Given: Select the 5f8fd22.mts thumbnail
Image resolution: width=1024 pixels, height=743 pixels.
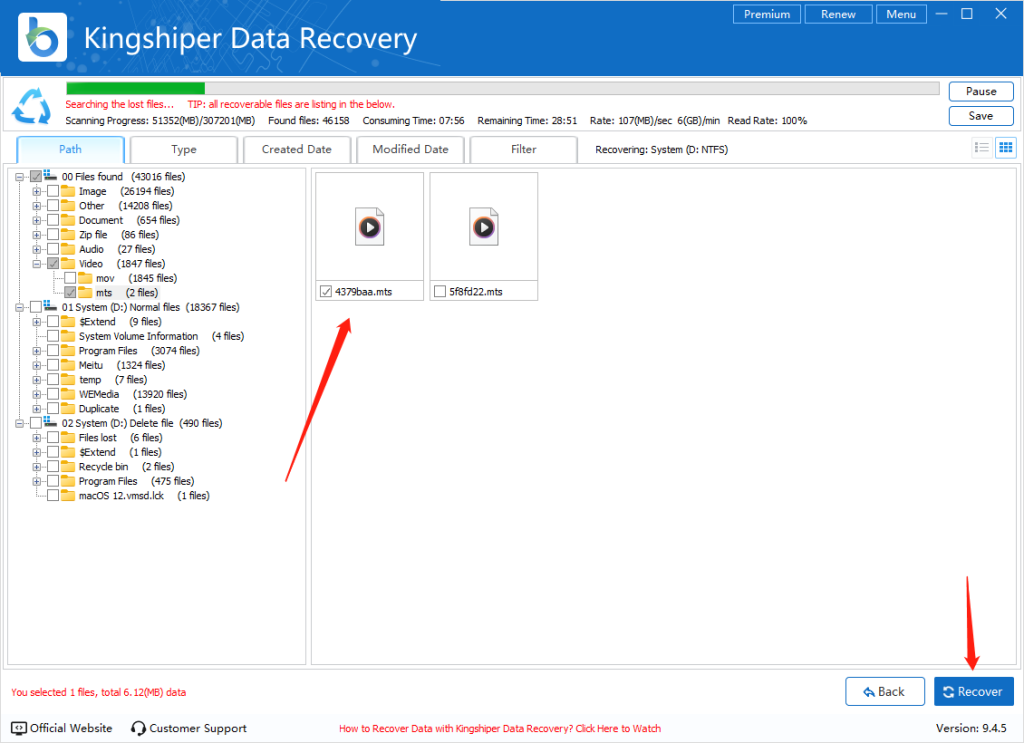Looking at the screenshot, I should (484, 236).
